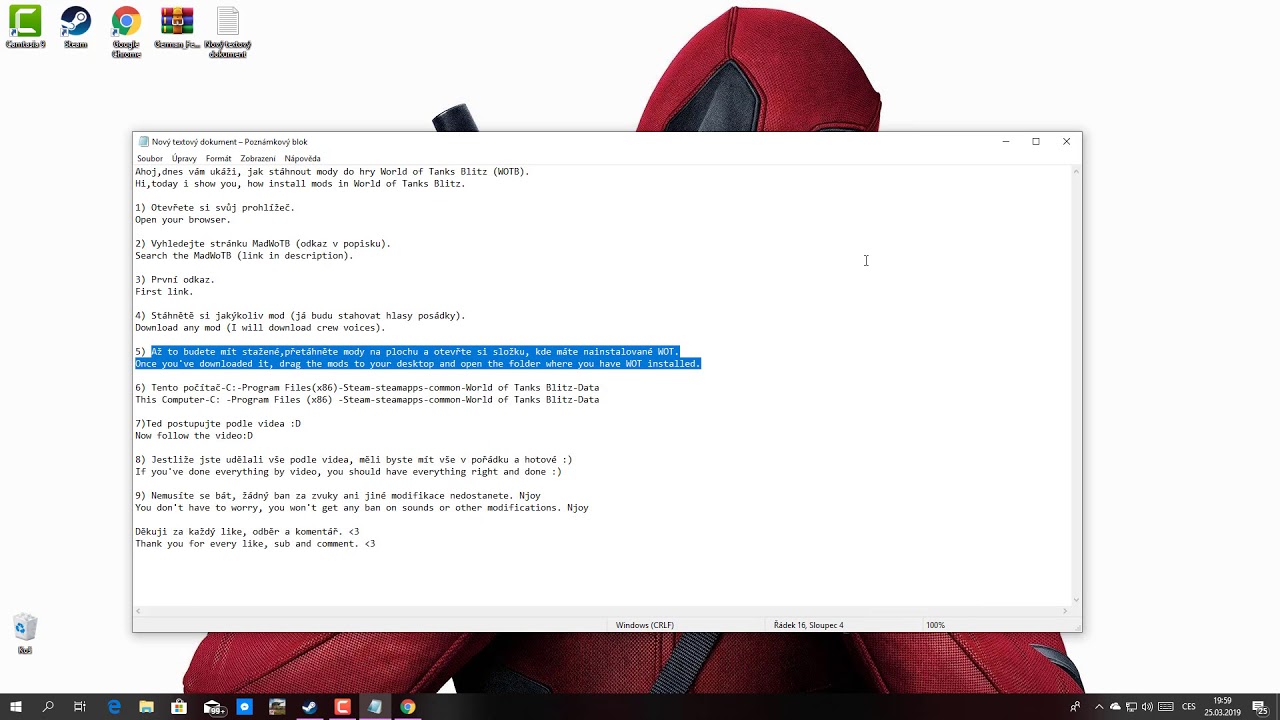Image resolution: width=1280 pixels, height=720 pixels.
Task: Click "Windows (CRLF)" in the status bar
Action: [x=645, y=625]
